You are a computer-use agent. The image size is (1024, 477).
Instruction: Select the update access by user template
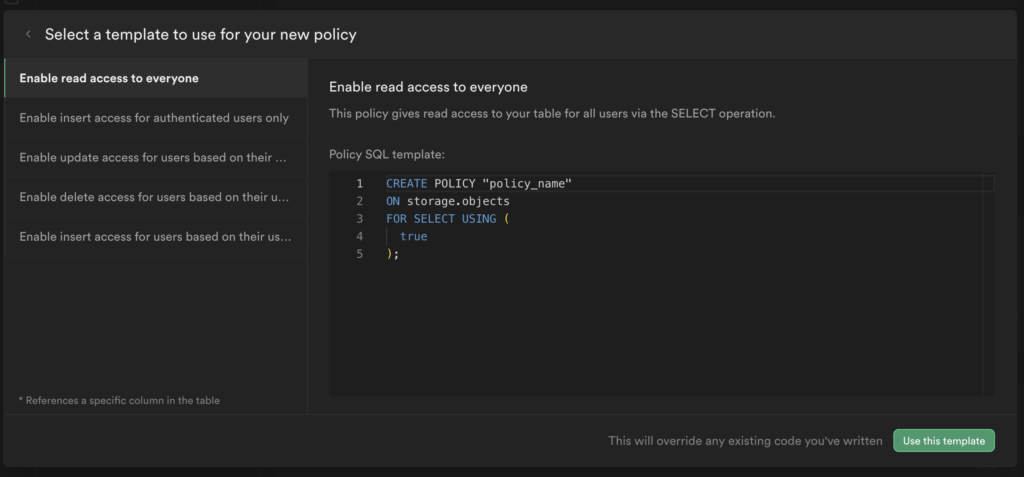tap(154, 158)
